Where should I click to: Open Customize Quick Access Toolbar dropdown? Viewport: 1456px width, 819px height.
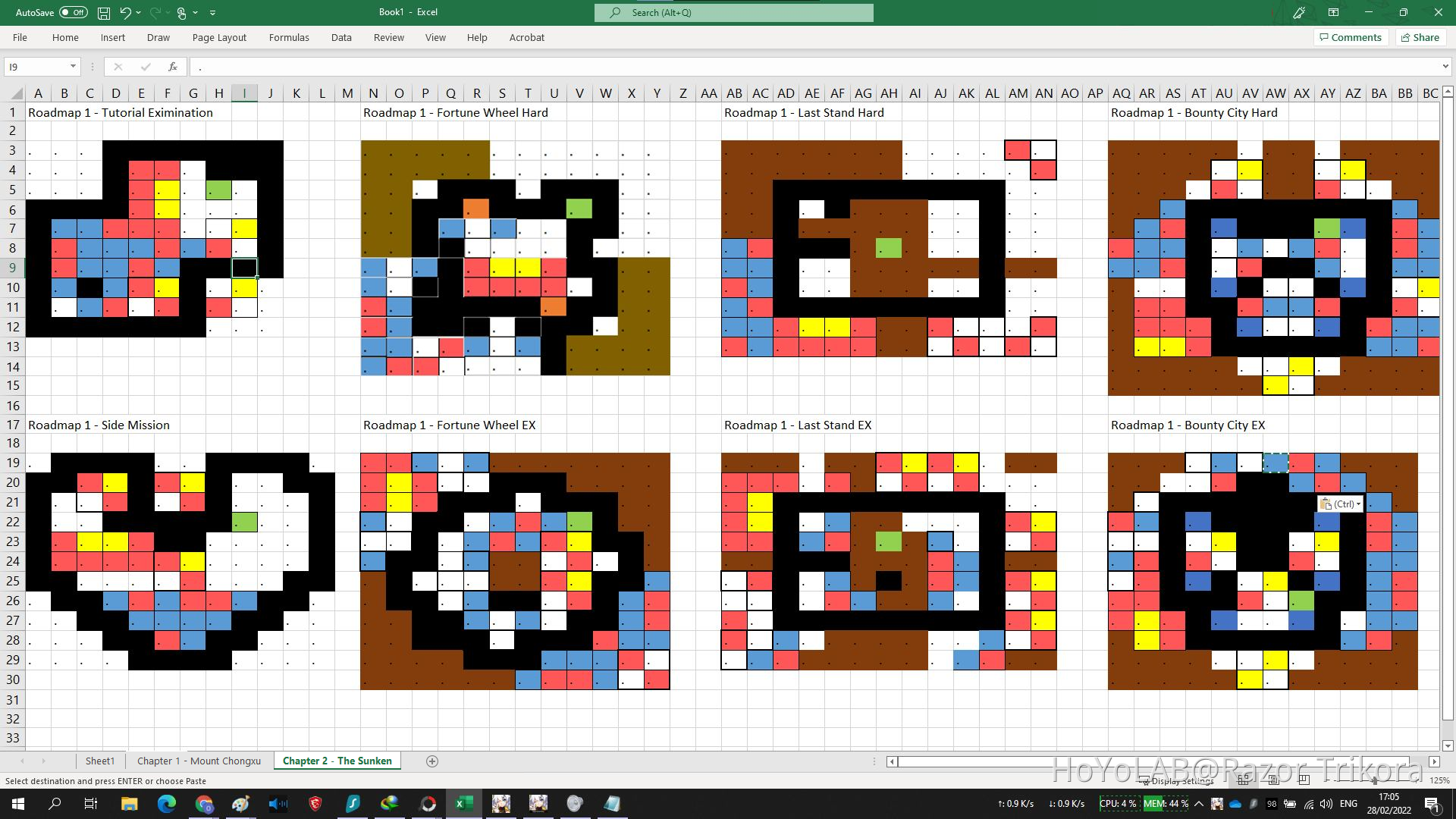click(x=212, y=12)
